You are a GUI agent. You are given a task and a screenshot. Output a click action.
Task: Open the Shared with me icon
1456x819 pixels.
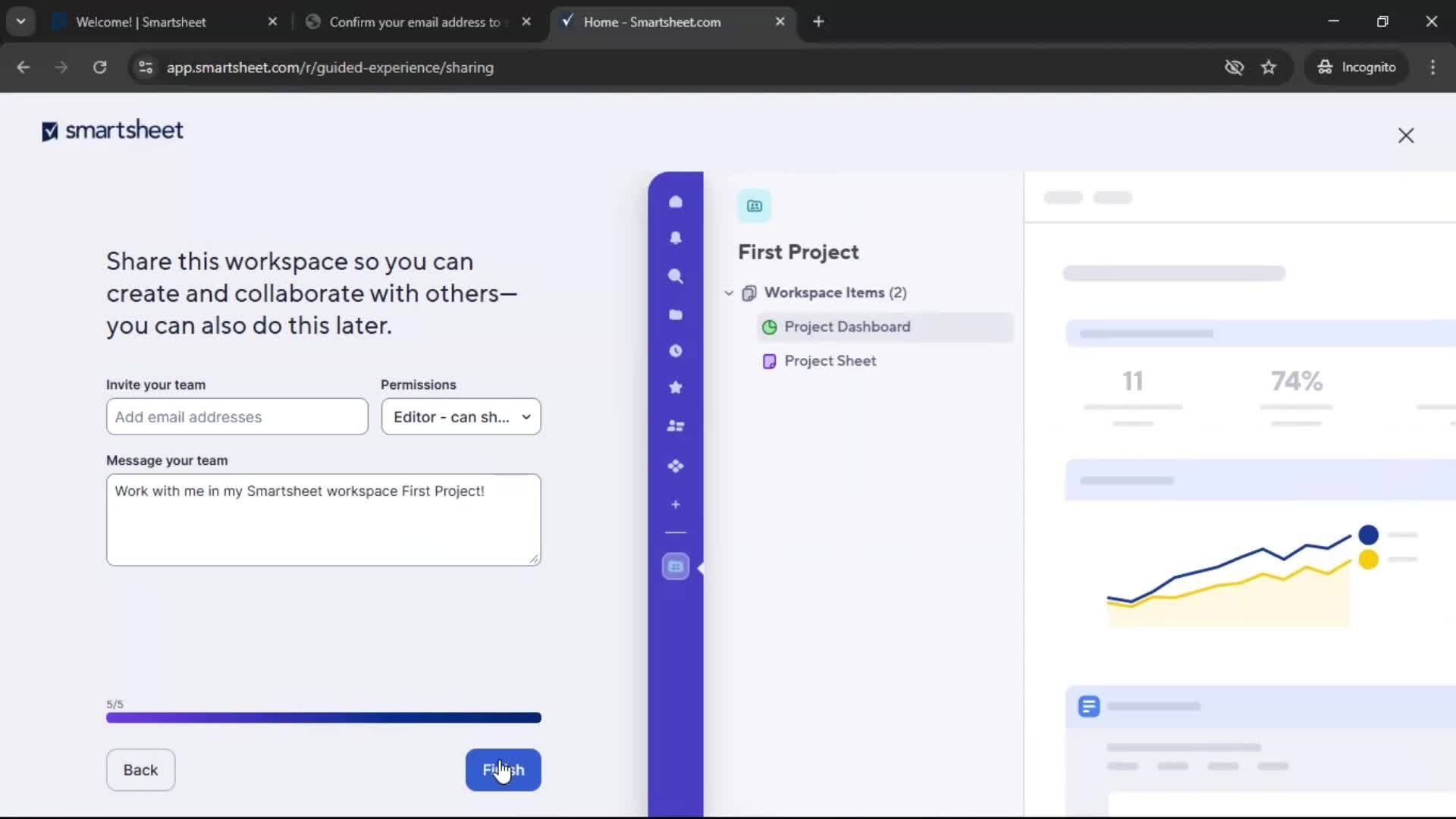point(676,426)
